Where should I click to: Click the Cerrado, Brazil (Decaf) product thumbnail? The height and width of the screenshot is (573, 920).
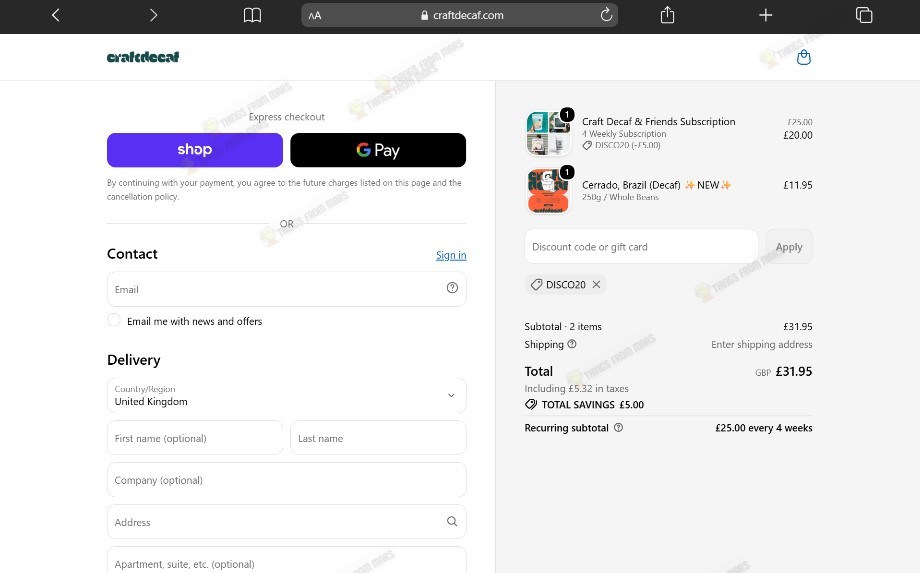click(x=549, y=191)
